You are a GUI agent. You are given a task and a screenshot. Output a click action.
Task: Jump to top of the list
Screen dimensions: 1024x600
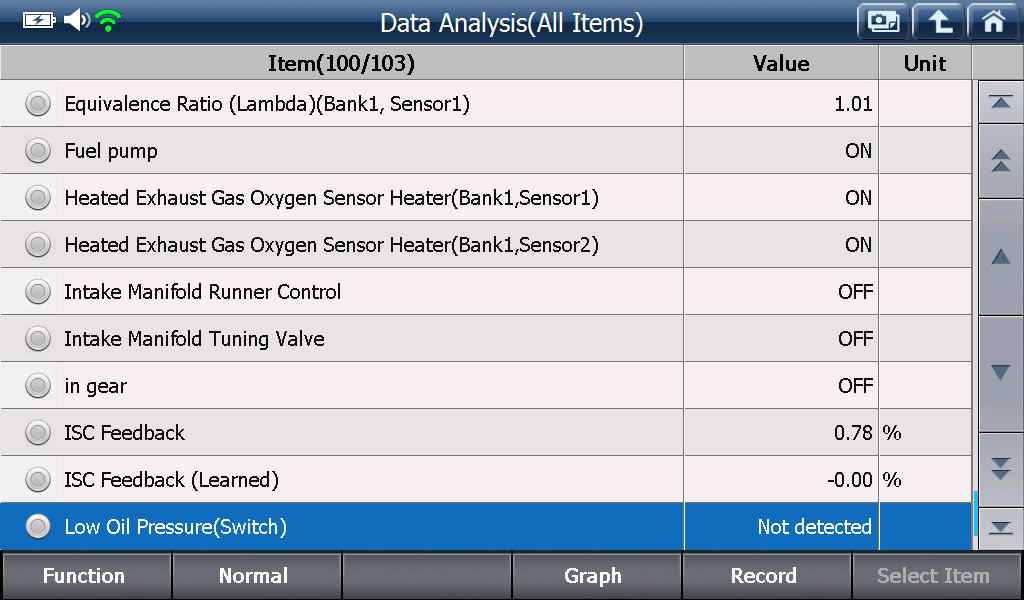point(1000,103)
